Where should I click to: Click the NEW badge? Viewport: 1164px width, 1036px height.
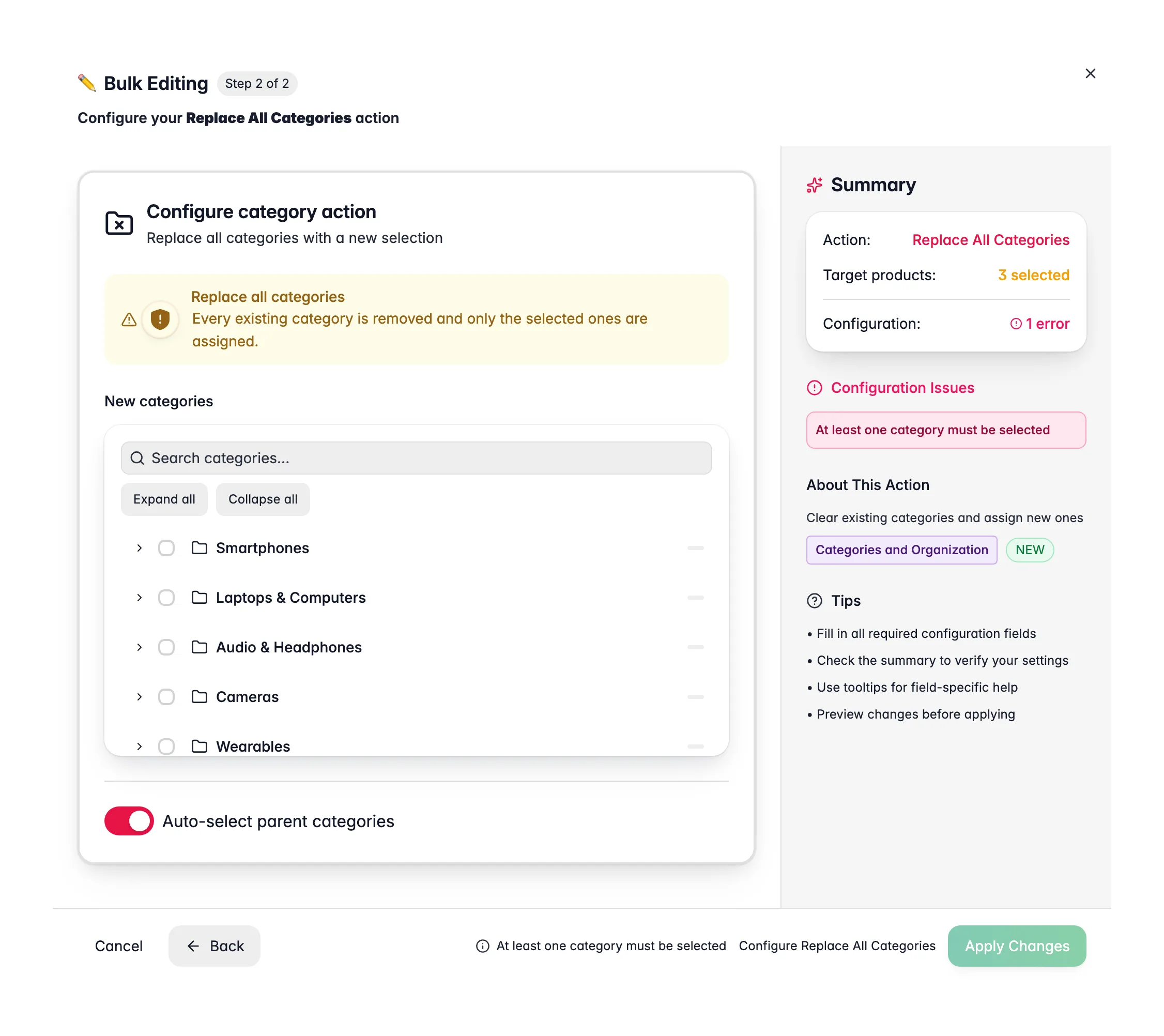[1030, 550]
